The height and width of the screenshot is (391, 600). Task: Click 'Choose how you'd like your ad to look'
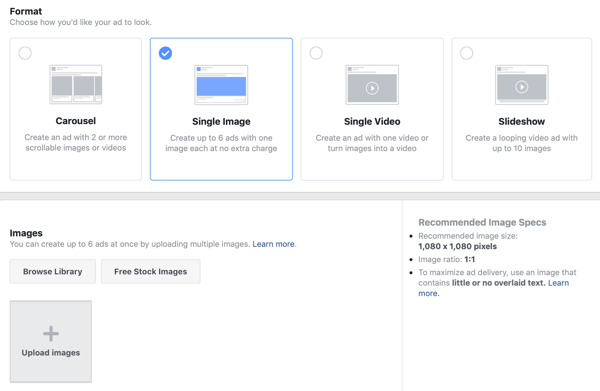(80, 22)
